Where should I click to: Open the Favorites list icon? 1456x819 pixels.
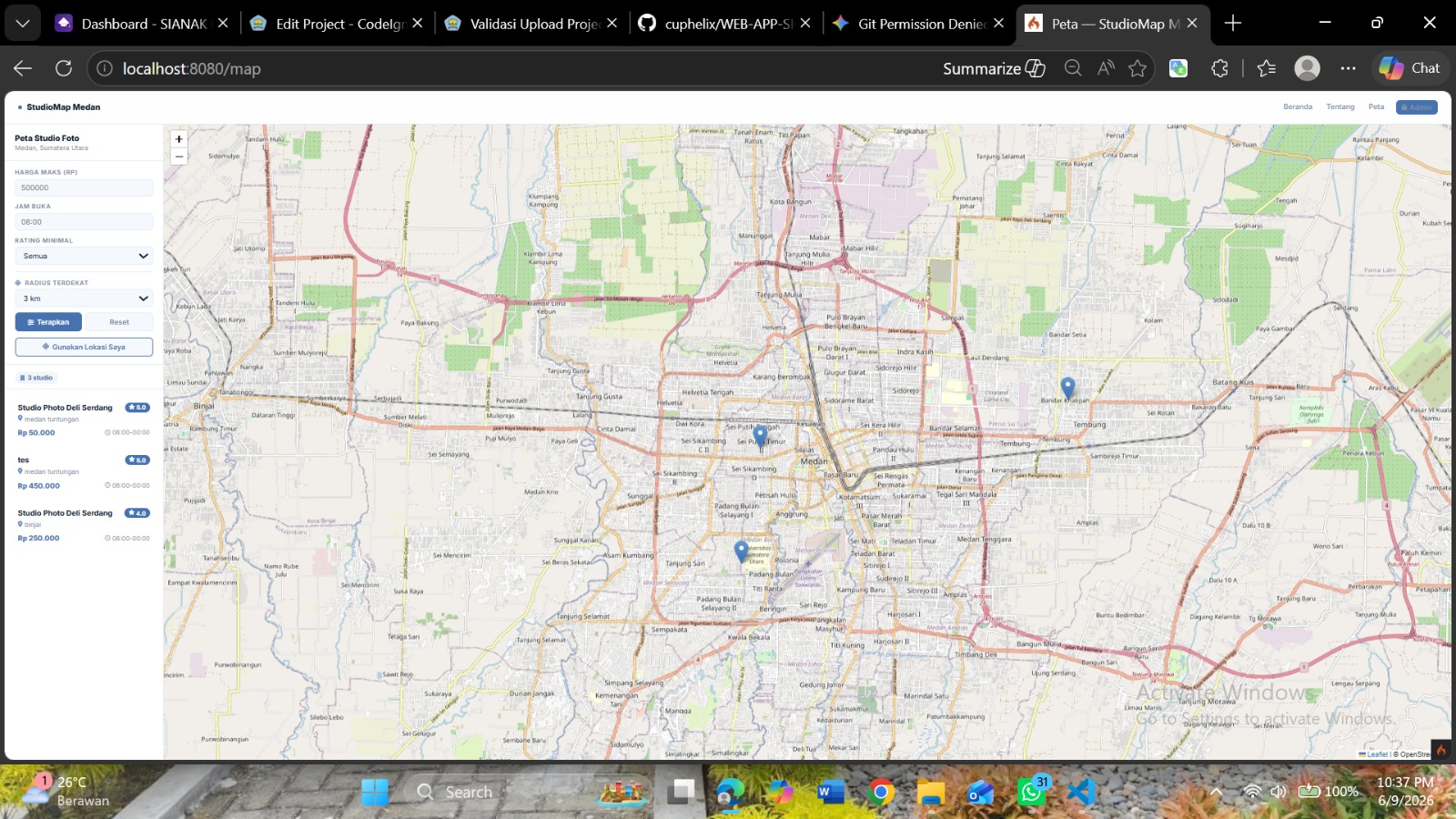[1266, 68]
